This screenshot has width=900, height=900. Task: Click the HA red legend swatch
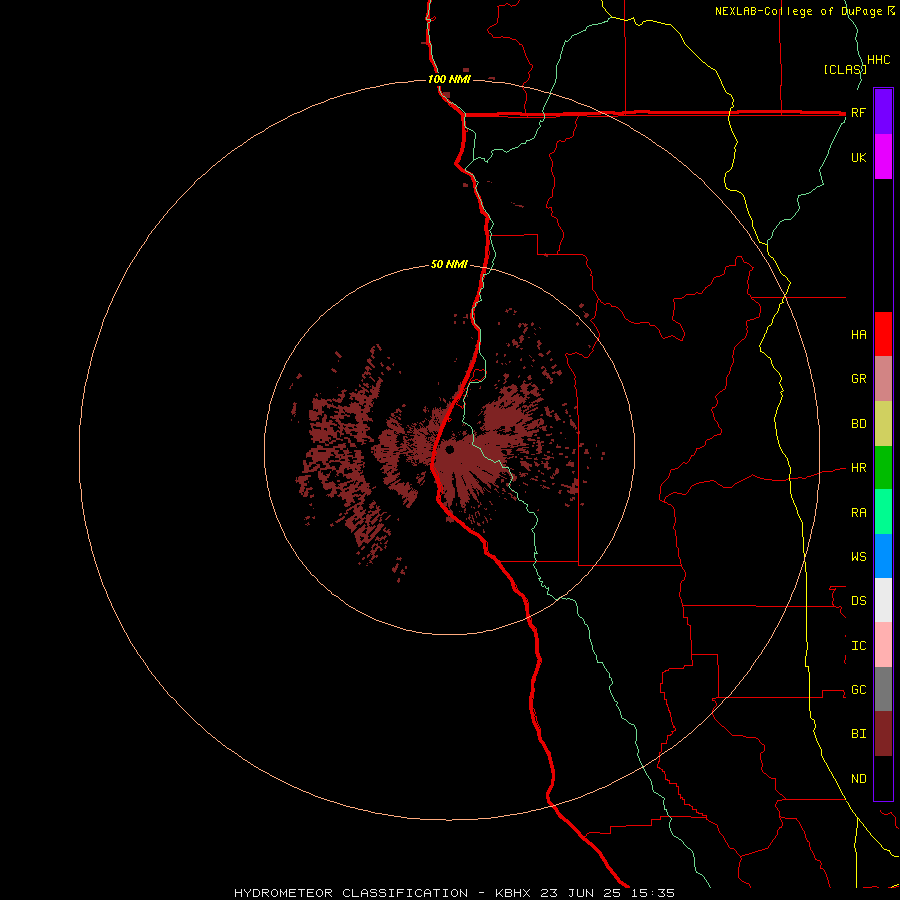(883, 334)
